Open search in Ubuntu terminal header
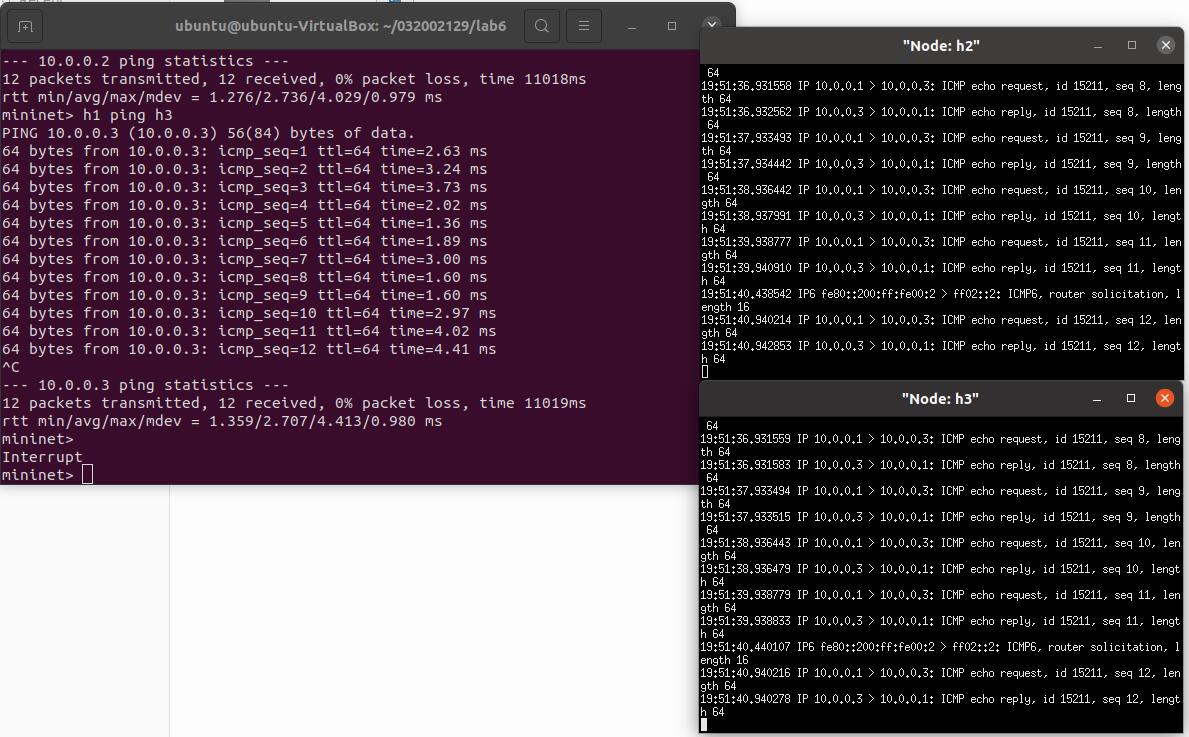This screenshot has height=737, width=1189. [x=541, y=26]
